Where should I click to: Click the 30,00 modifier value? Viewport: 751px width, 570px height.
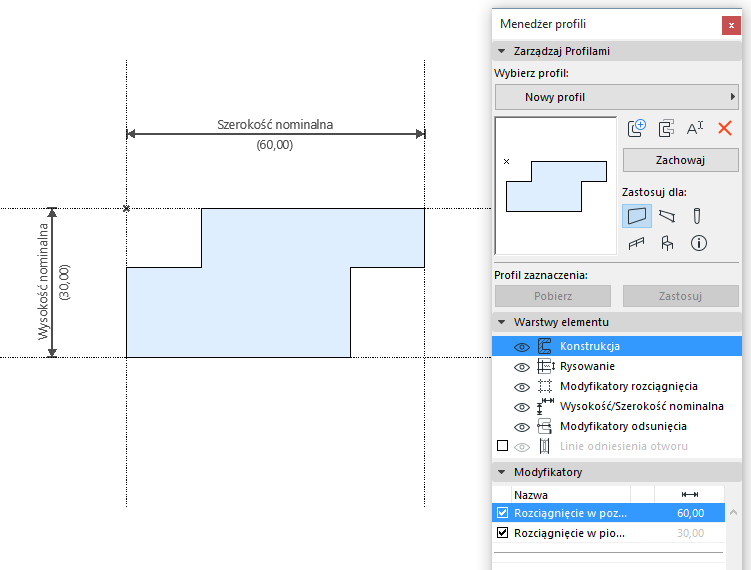[690, 533]
